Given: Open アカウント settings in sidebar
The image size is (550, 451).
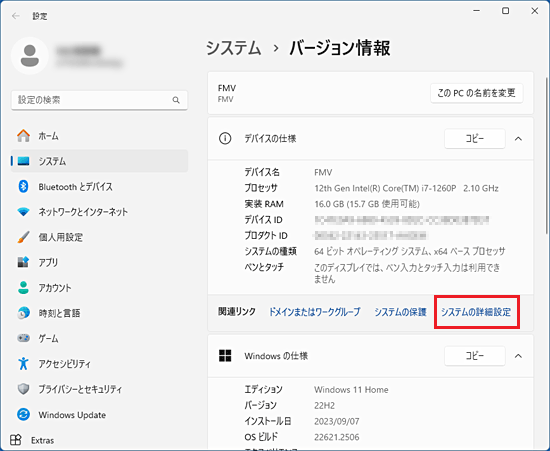Looking at the screenshot, I should (x=99, y=288).
